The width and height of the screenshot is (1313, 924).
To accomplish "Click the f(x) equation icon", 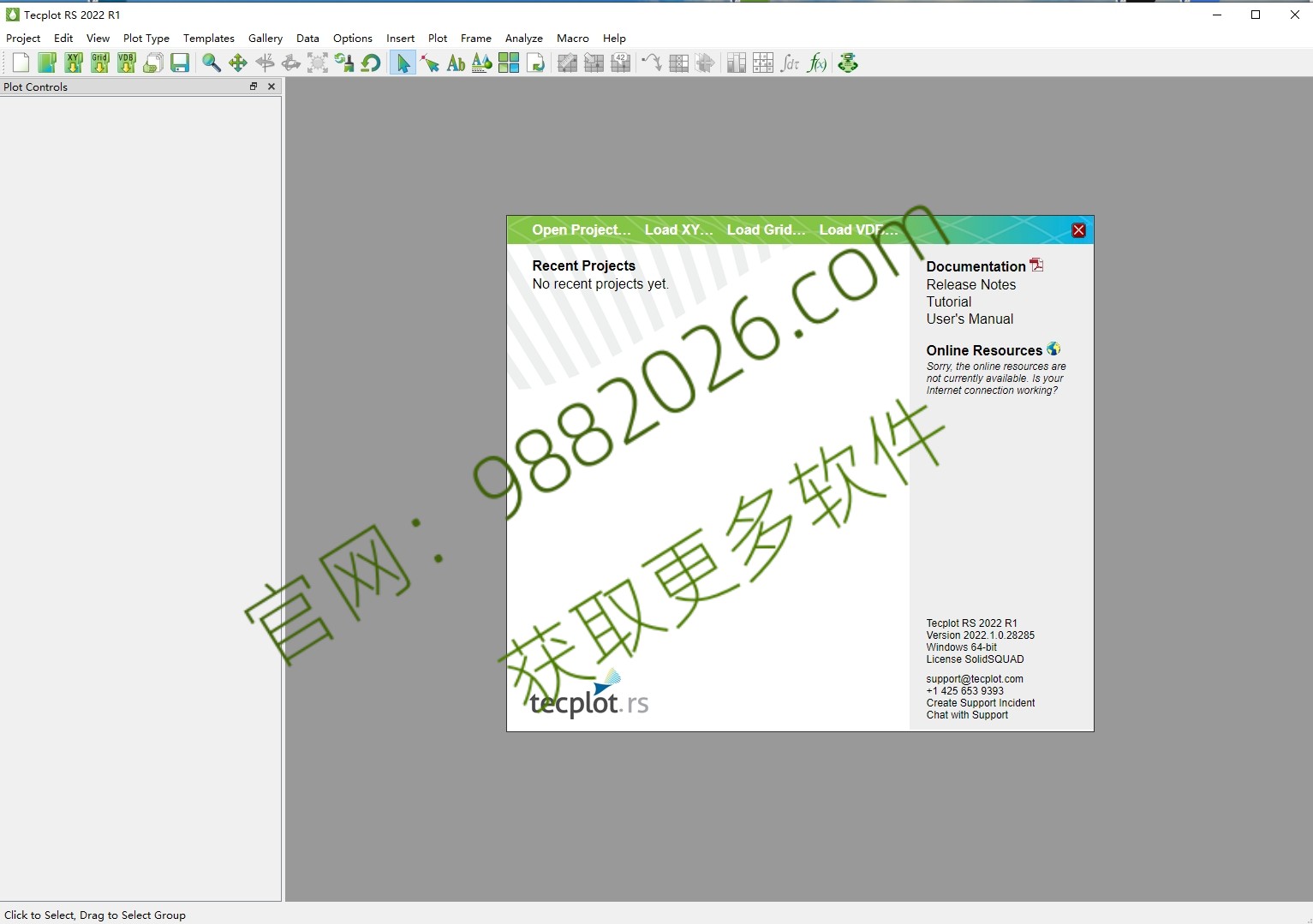I will [816, 63].
